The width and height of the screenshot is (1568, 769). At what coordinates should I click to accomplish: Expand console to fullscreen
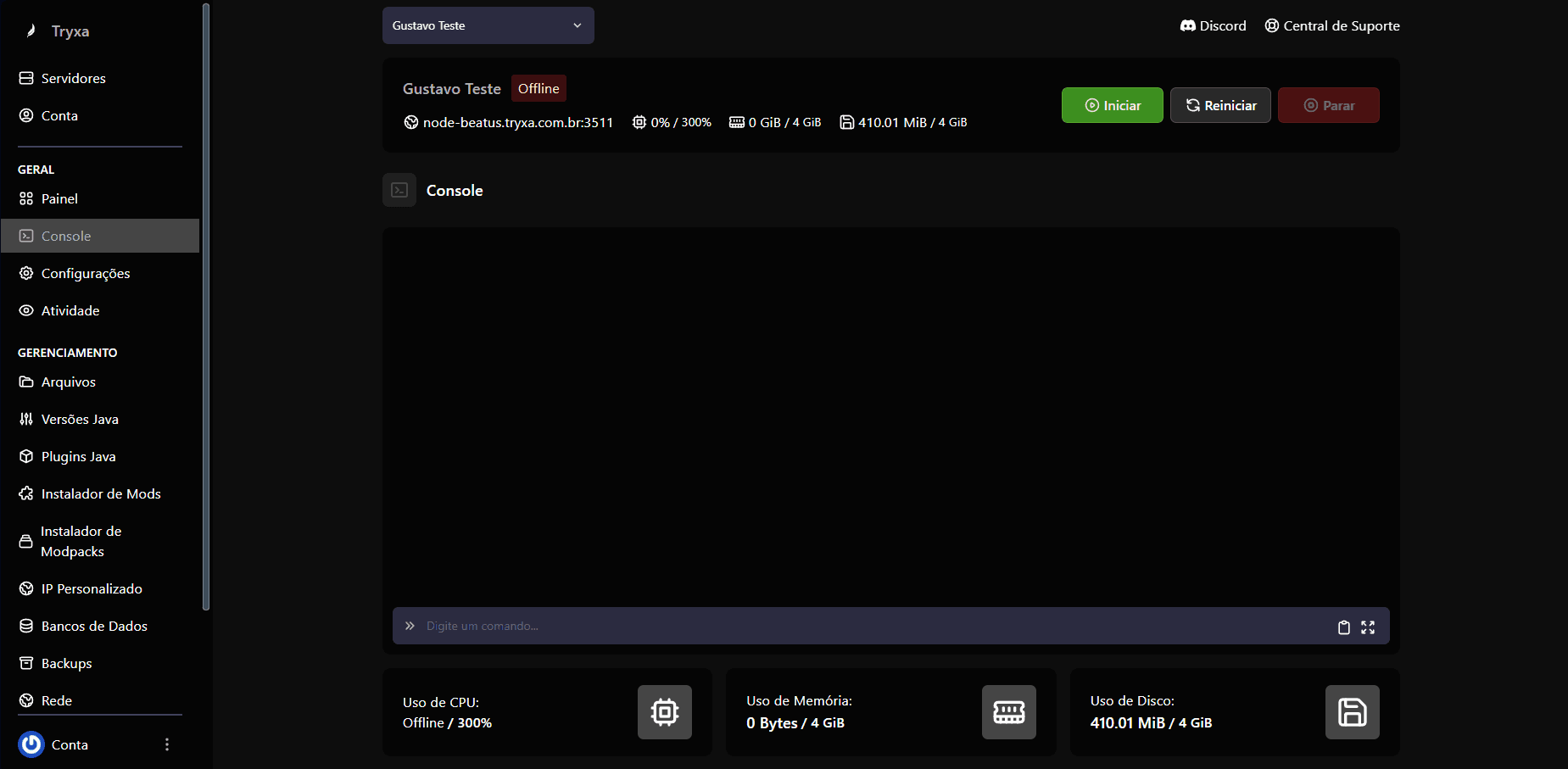[x=1368, y=627]
